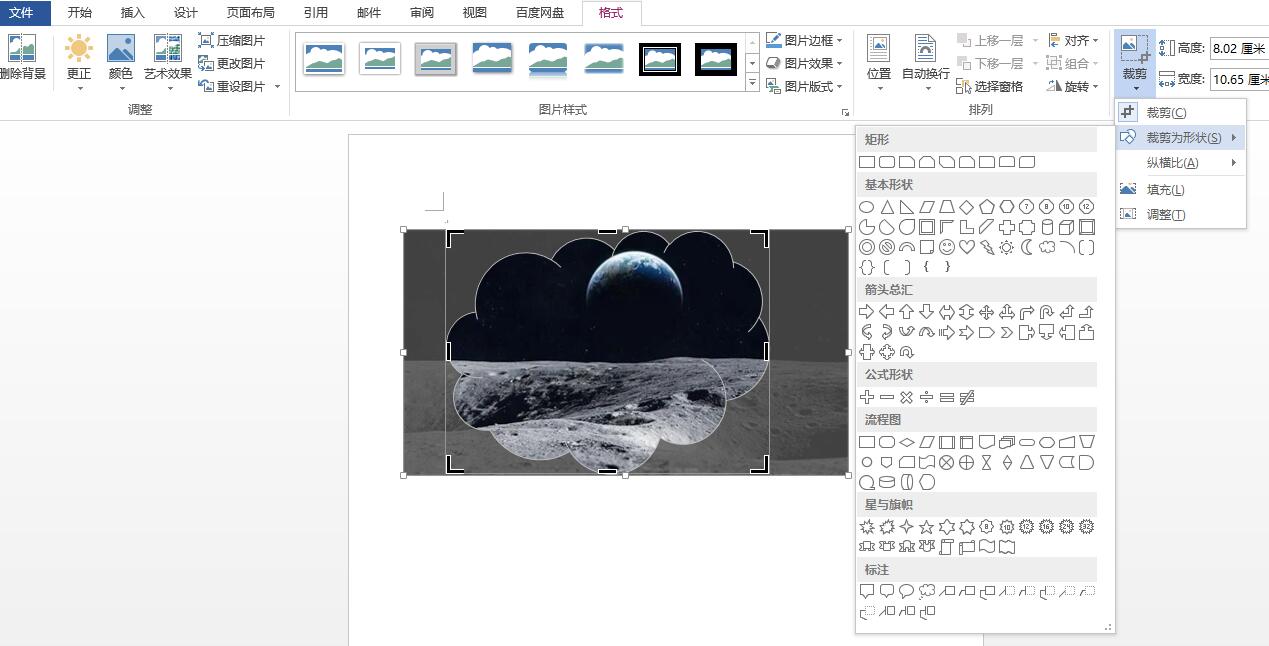Select the multiply sign equation shape

[x=907, y=397]
